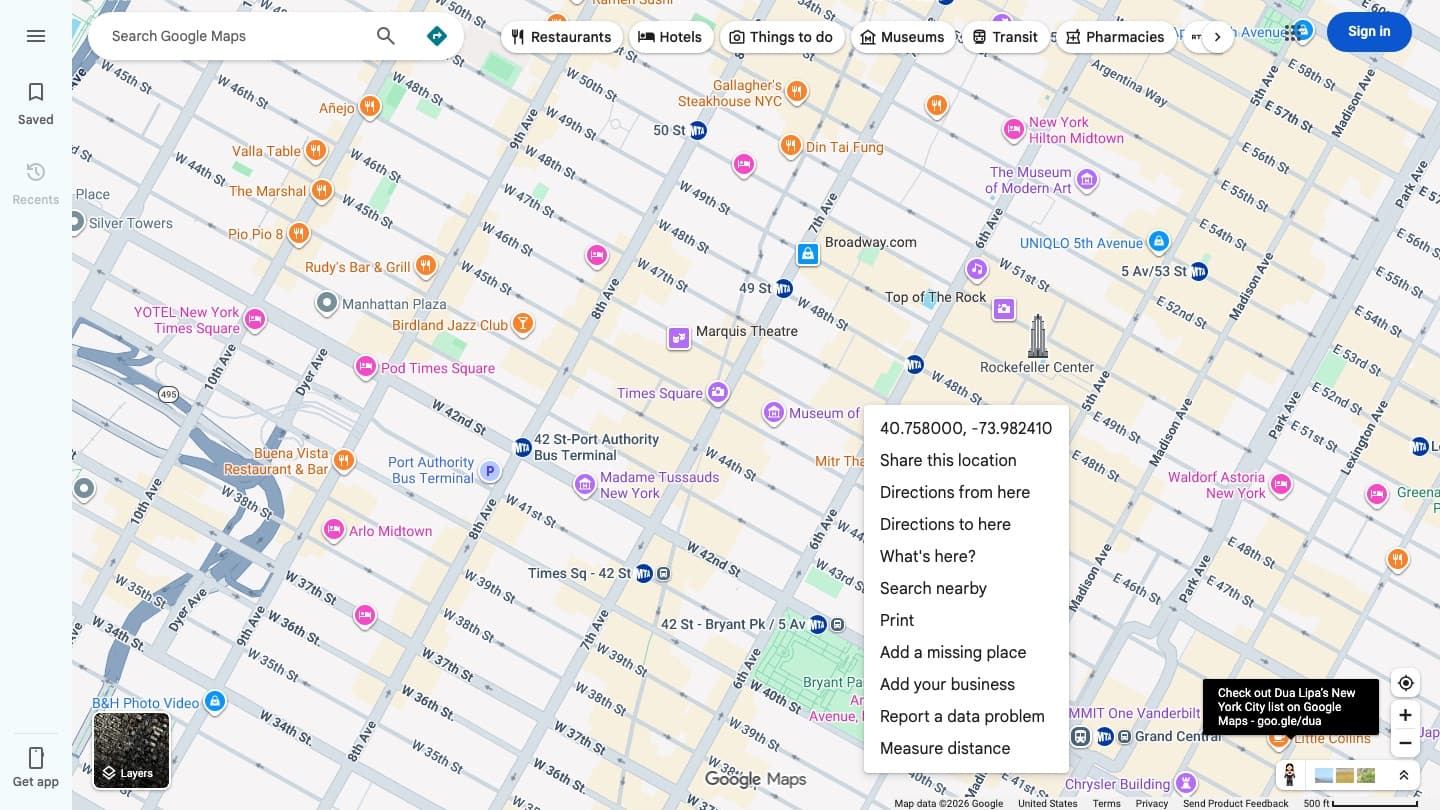The image size is (1440, 810).
Task: Select the Pharmacies chip
Action: 1115,37
